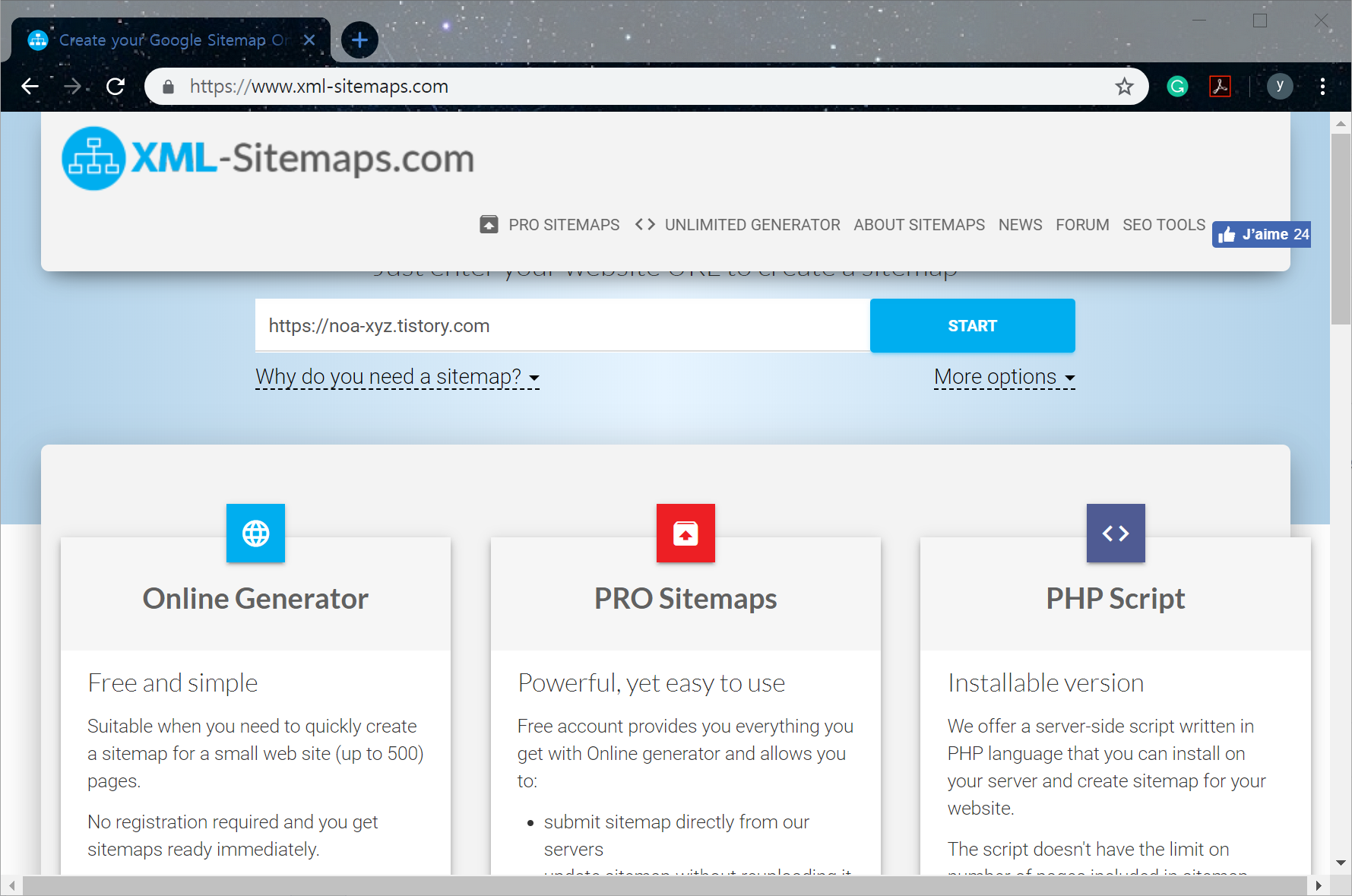Open the UNLIMITED GENERATOR menu item
The height and width of the screenshot is (896, 1352).
click(x=752, y=225)
